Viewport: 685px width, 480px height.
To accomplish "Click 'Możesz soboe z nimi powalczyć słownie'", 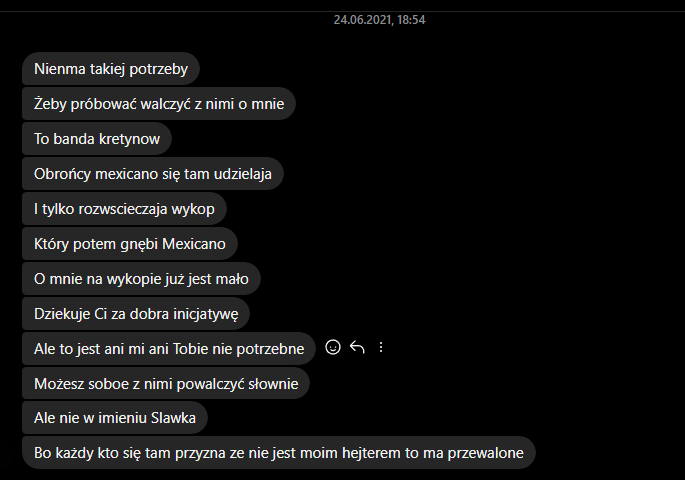I will tap(166, 383).
